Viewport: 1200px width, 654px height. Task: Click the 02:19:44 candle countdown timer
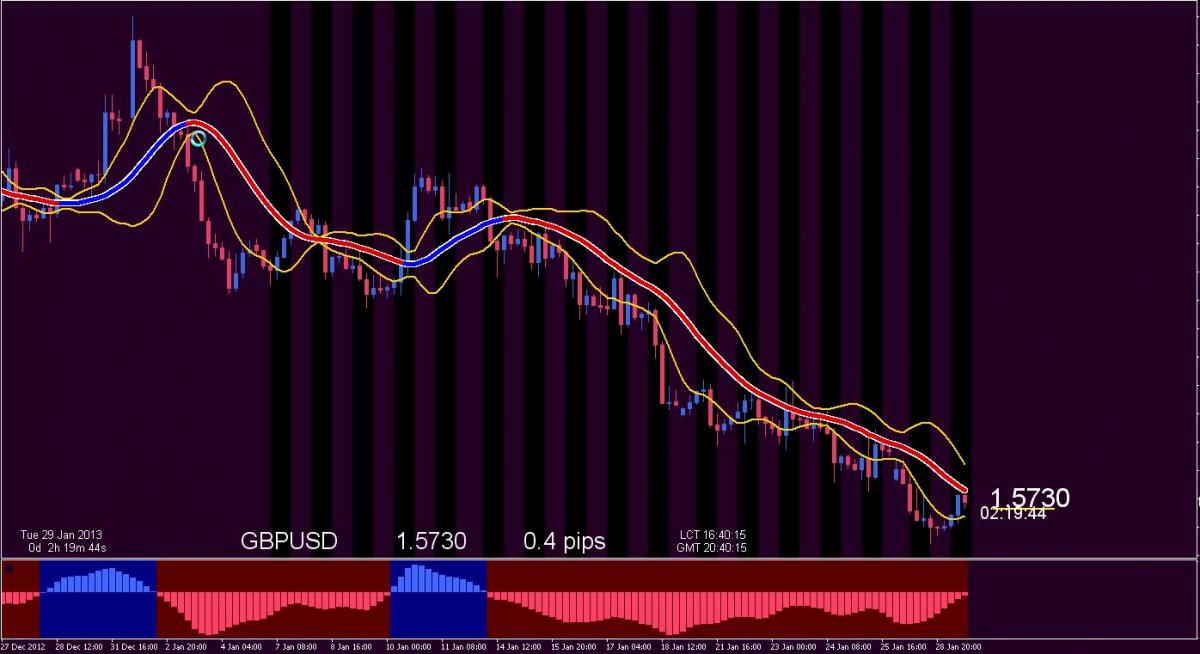(x=1013, y=513)
